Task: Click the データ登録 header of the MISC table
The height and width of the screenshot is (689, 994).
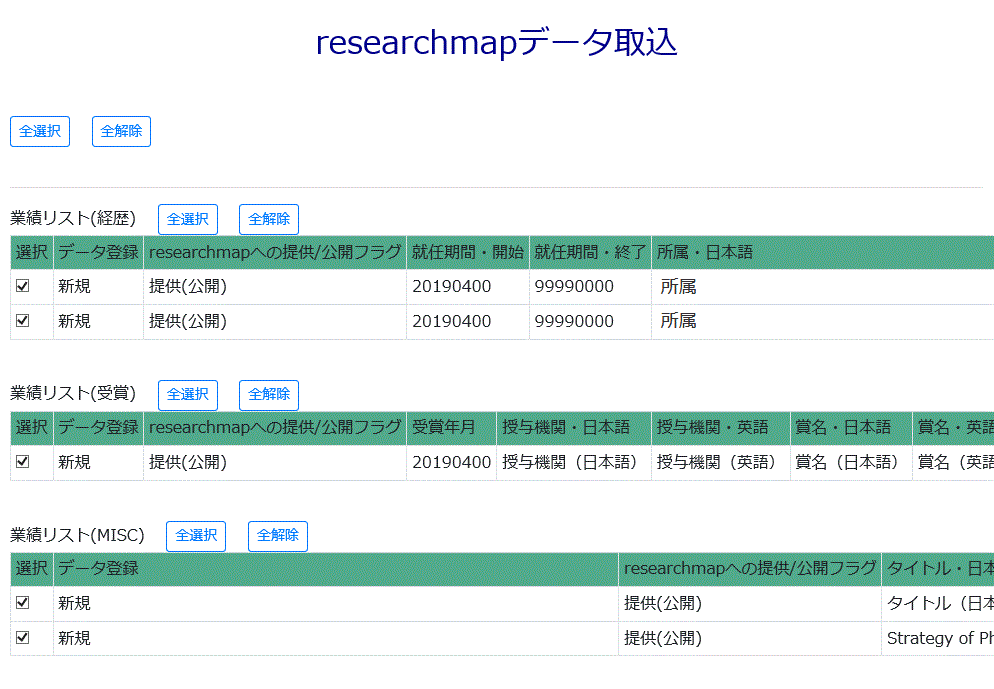Action: point(336,569)
